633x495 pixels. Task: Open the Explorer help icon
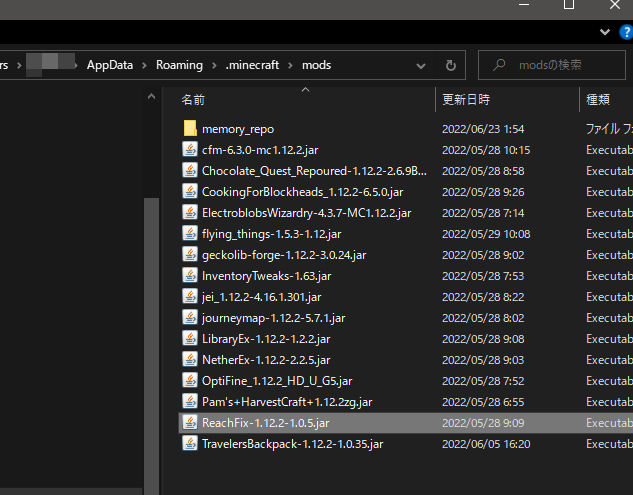point(626,32)
